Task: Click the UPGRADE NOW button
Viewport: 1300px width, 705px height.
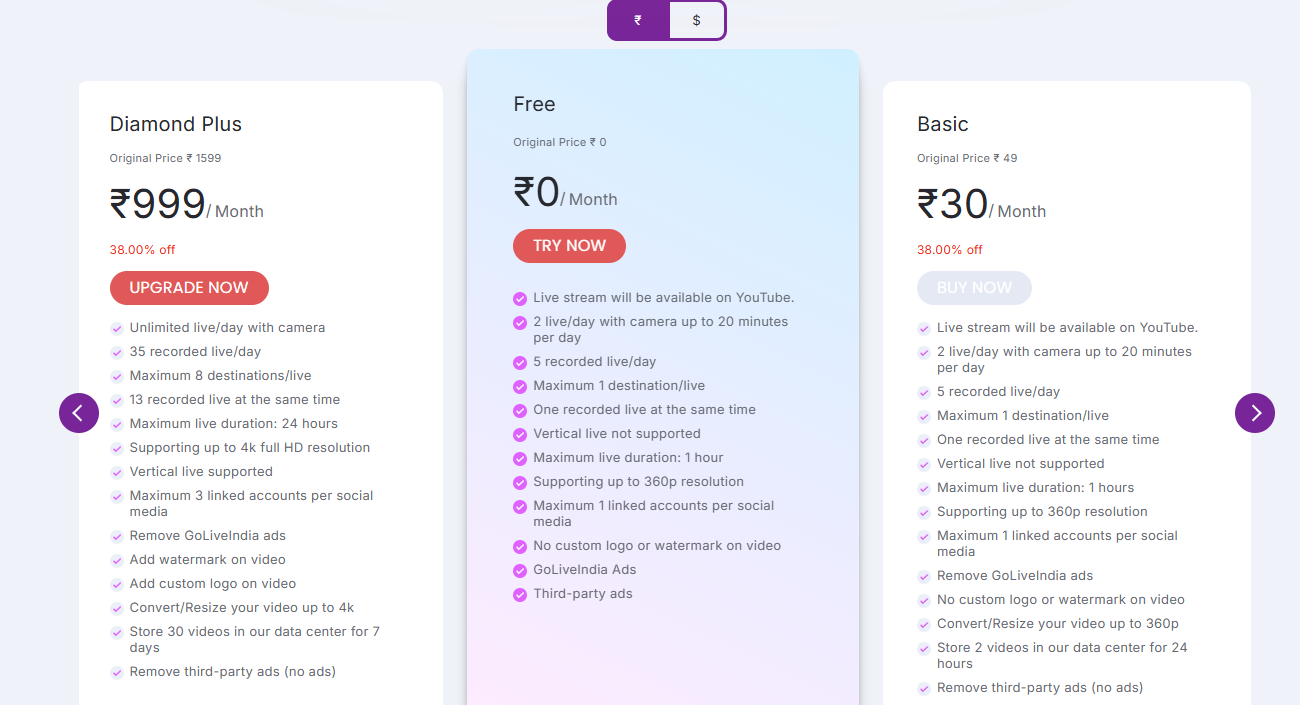Action: click(x=189, y=288)
